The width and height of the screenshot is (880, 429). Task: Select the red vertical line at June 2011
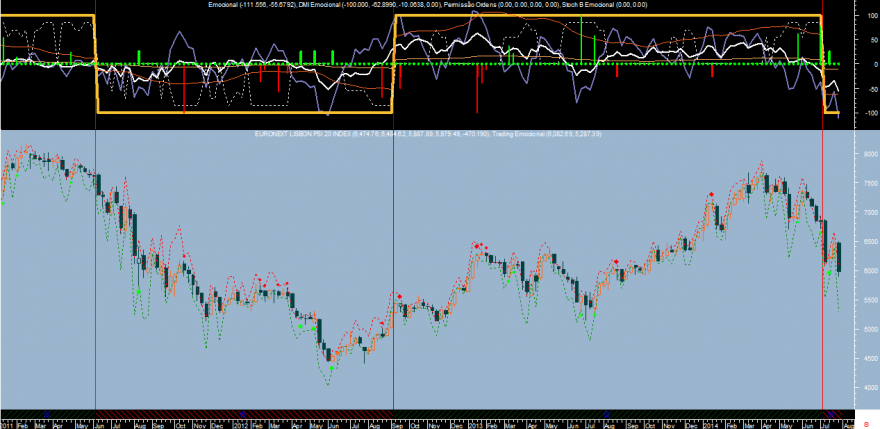(x=95, y=213)
